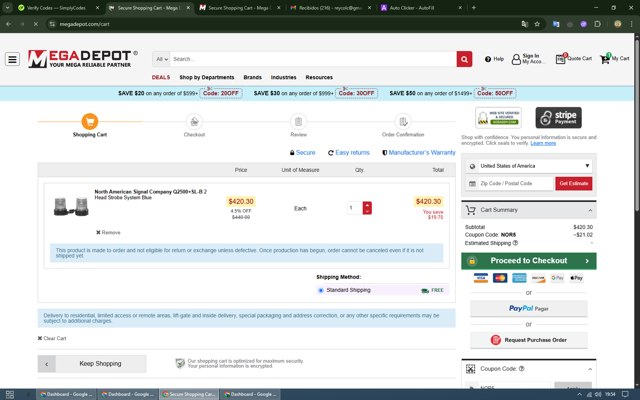Click Request Purchase Order button

coord(529,340)
